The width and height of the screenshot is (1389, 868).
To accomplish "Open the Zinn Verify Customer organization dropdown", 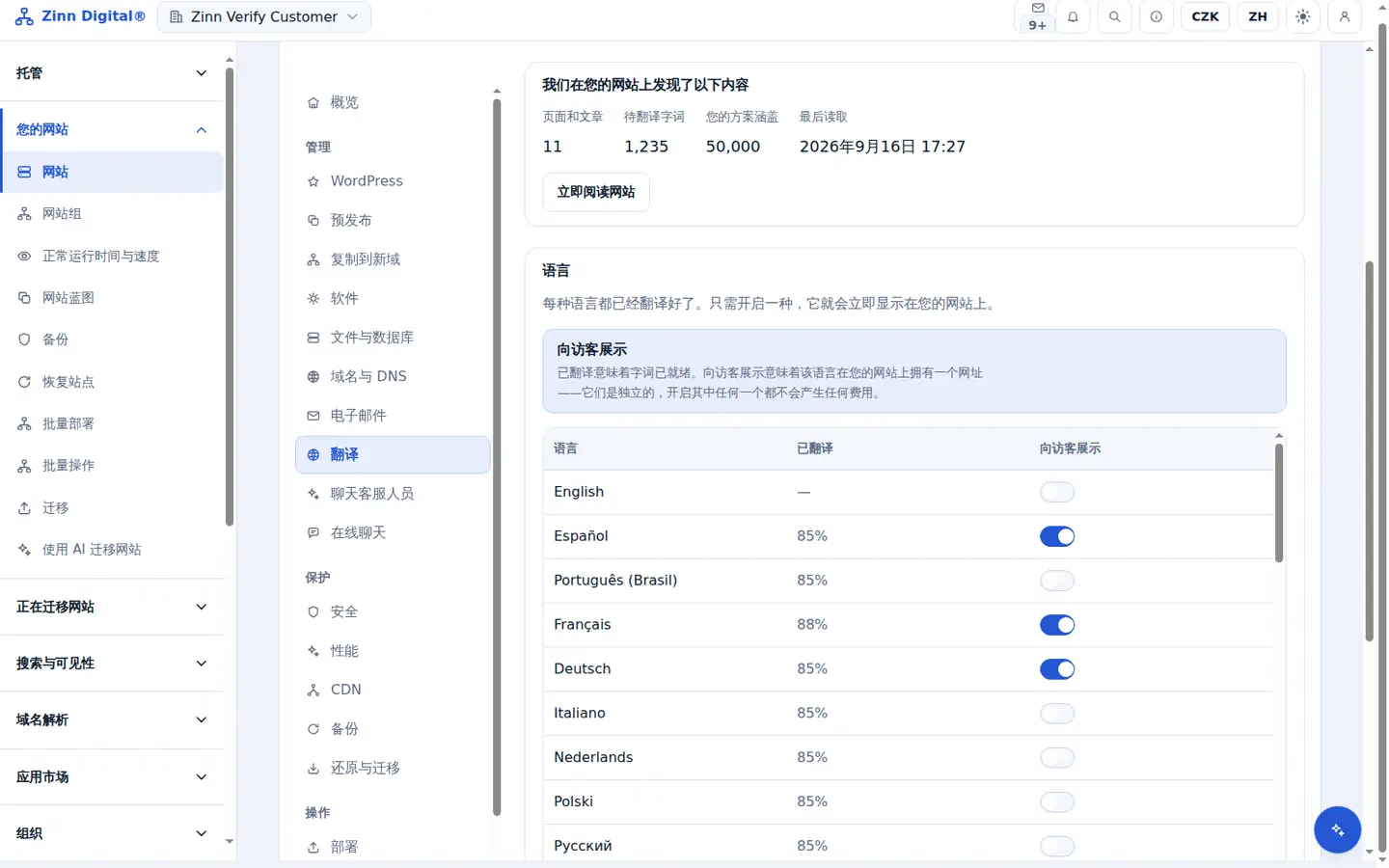I will click(264, 16).
